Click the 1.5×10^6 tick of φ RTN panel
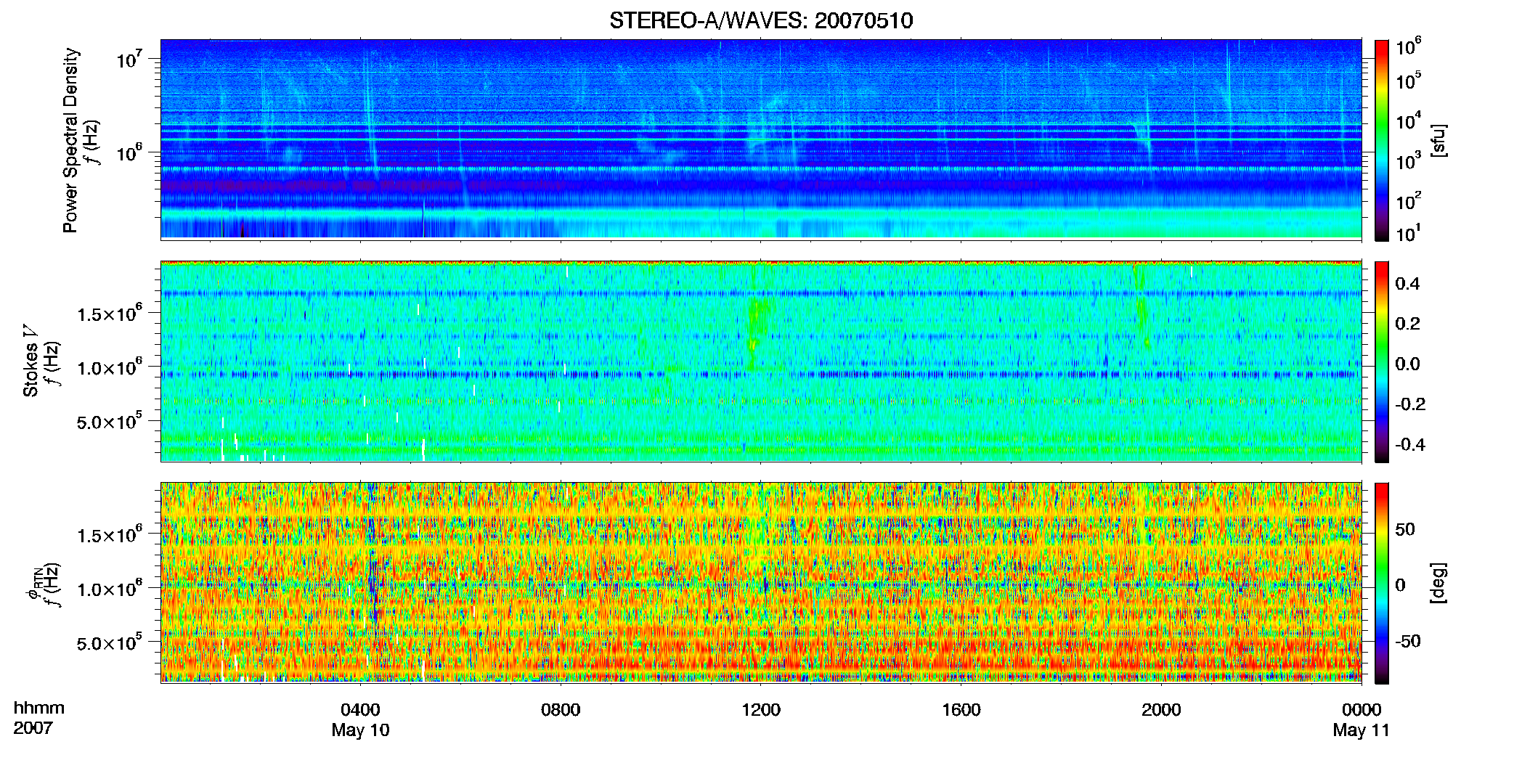1522x784 pixels. [x=109, y=534]
